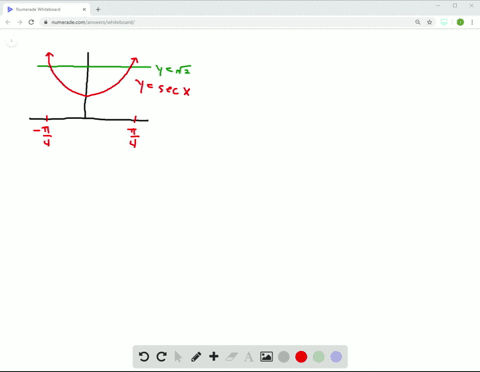Go forward in browser history

[20, 22]
